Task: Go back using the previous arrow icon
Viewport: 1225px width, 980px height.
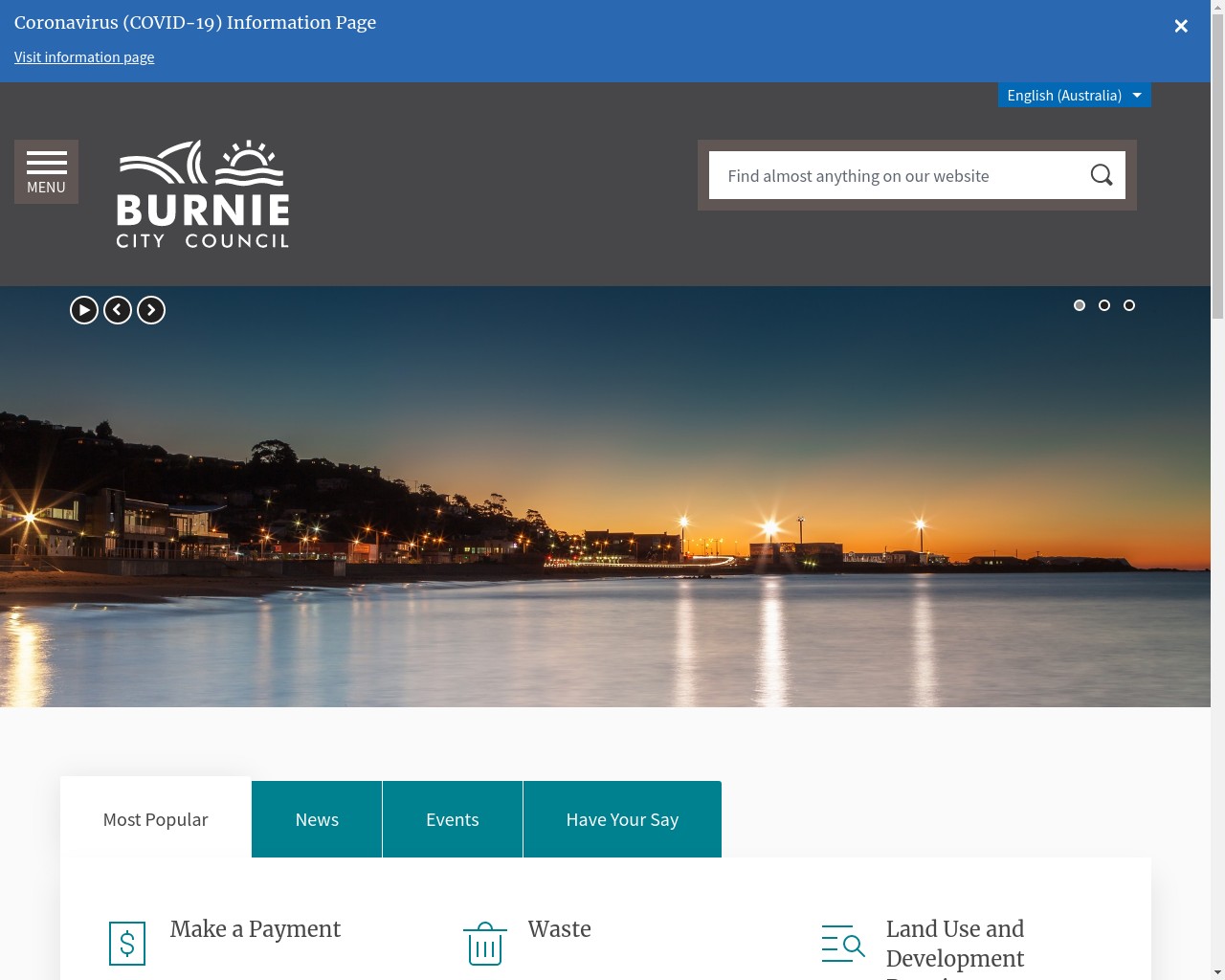Action: point(117,309)
